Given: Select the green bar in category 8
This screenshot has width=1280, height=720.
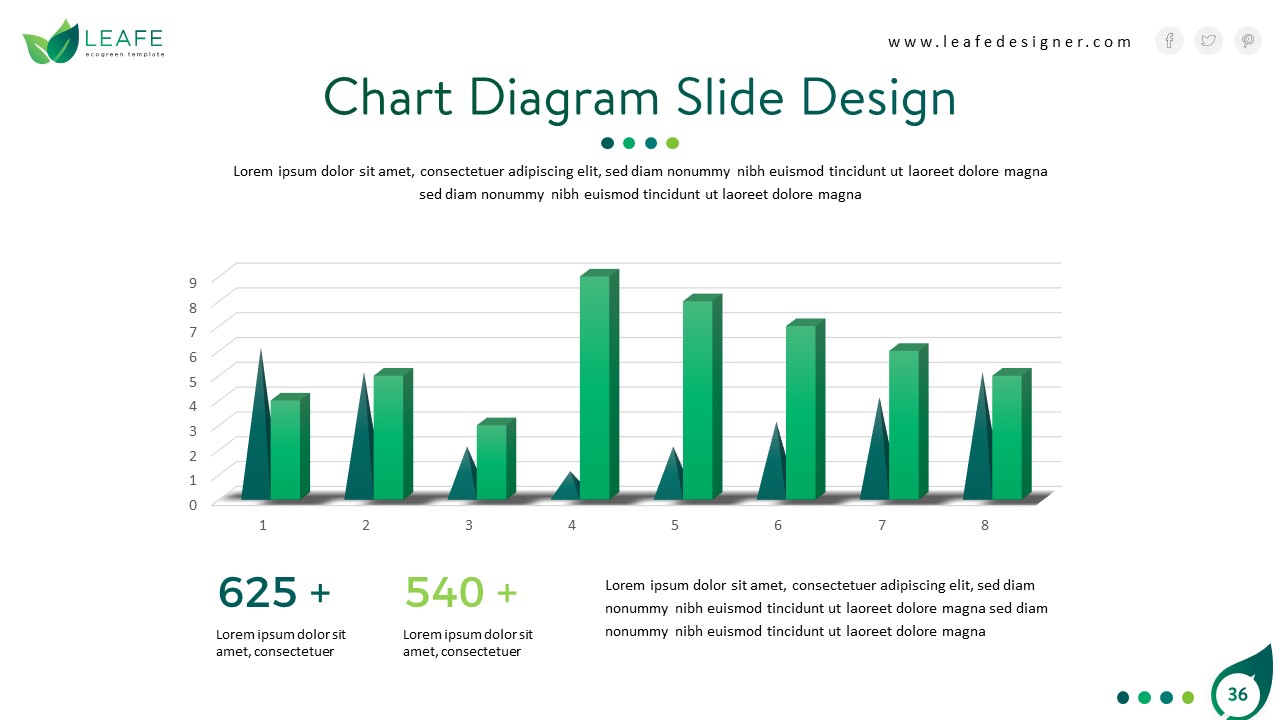Looking at the screenshot, I should tap(1011, 435).
